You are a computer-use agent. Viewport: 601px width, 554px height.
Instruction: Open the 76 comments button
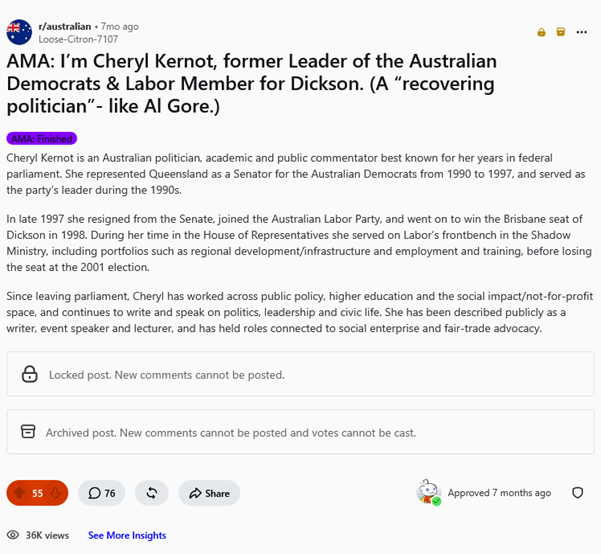[102, 493]
